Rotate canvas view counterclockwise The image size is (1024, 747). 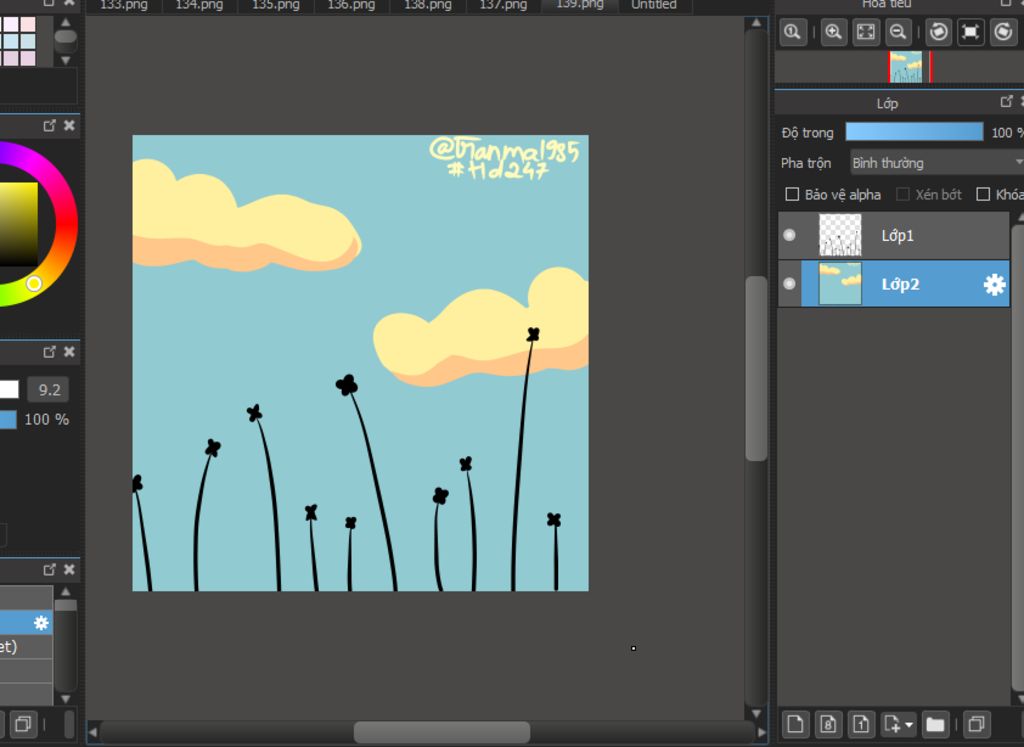[x=938, y=32]
